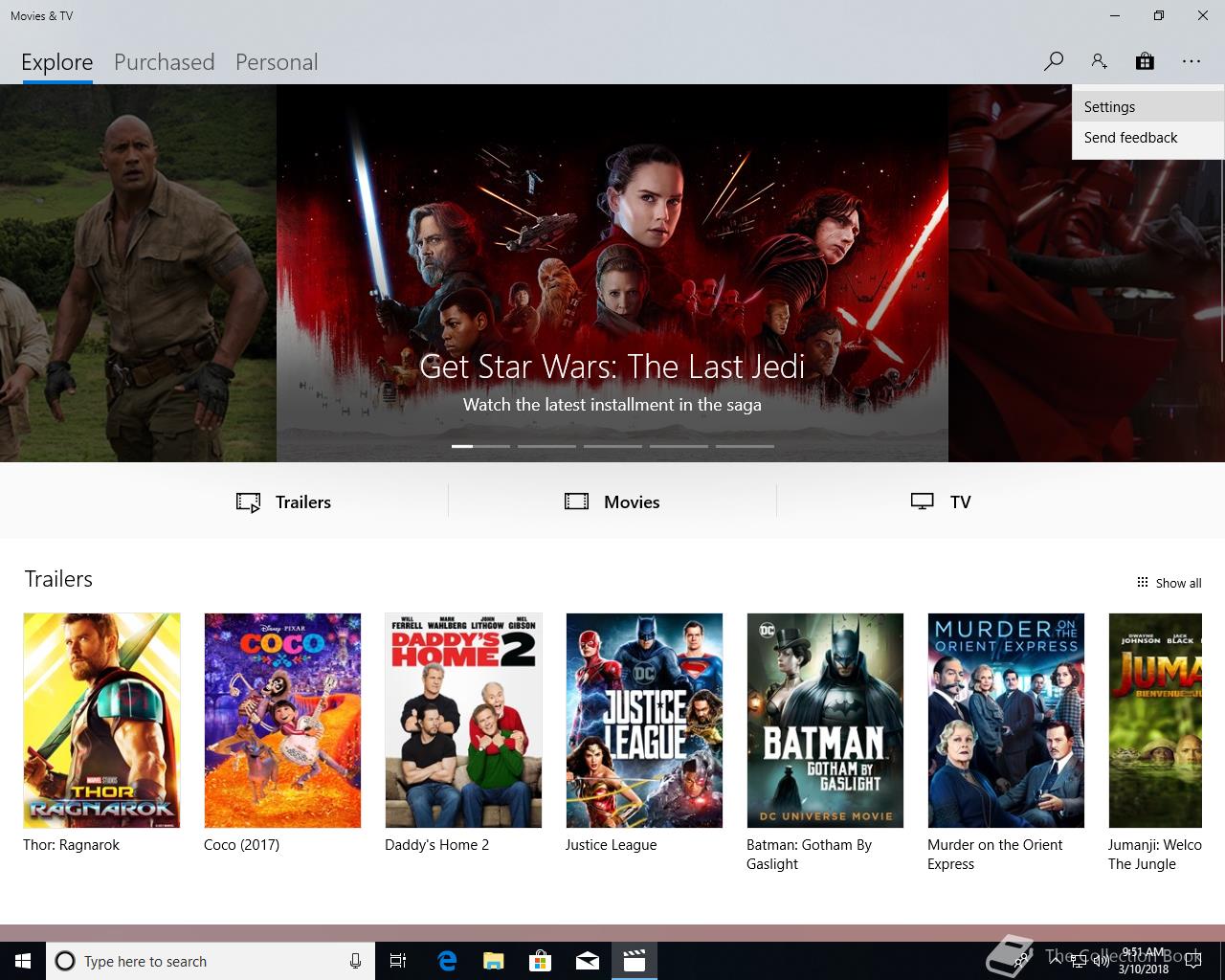Open the TV category button
Image resolution: width=1225 pixels, height=980 pixels.
click(941, 501)
